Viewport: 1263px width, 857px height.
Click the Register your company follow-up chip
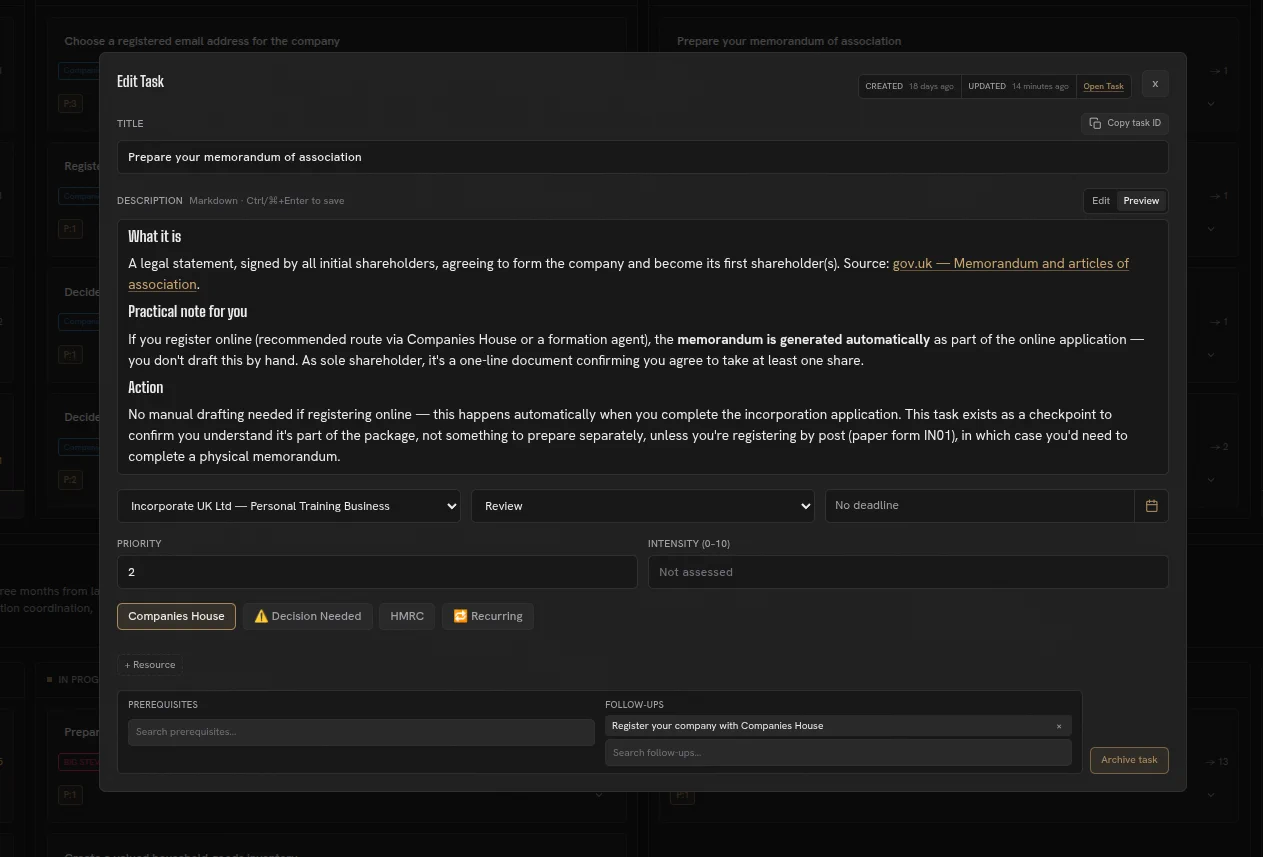tap(838, 726)
